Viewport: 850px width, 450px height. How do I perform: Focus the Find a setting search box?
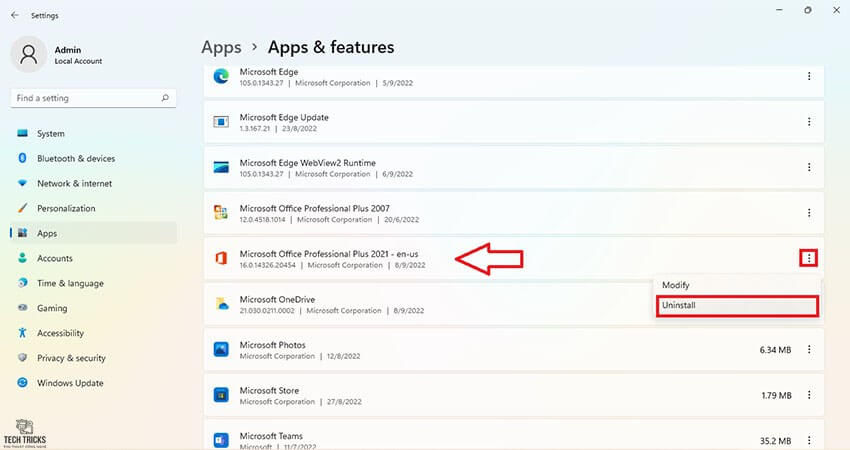(93, 98)
